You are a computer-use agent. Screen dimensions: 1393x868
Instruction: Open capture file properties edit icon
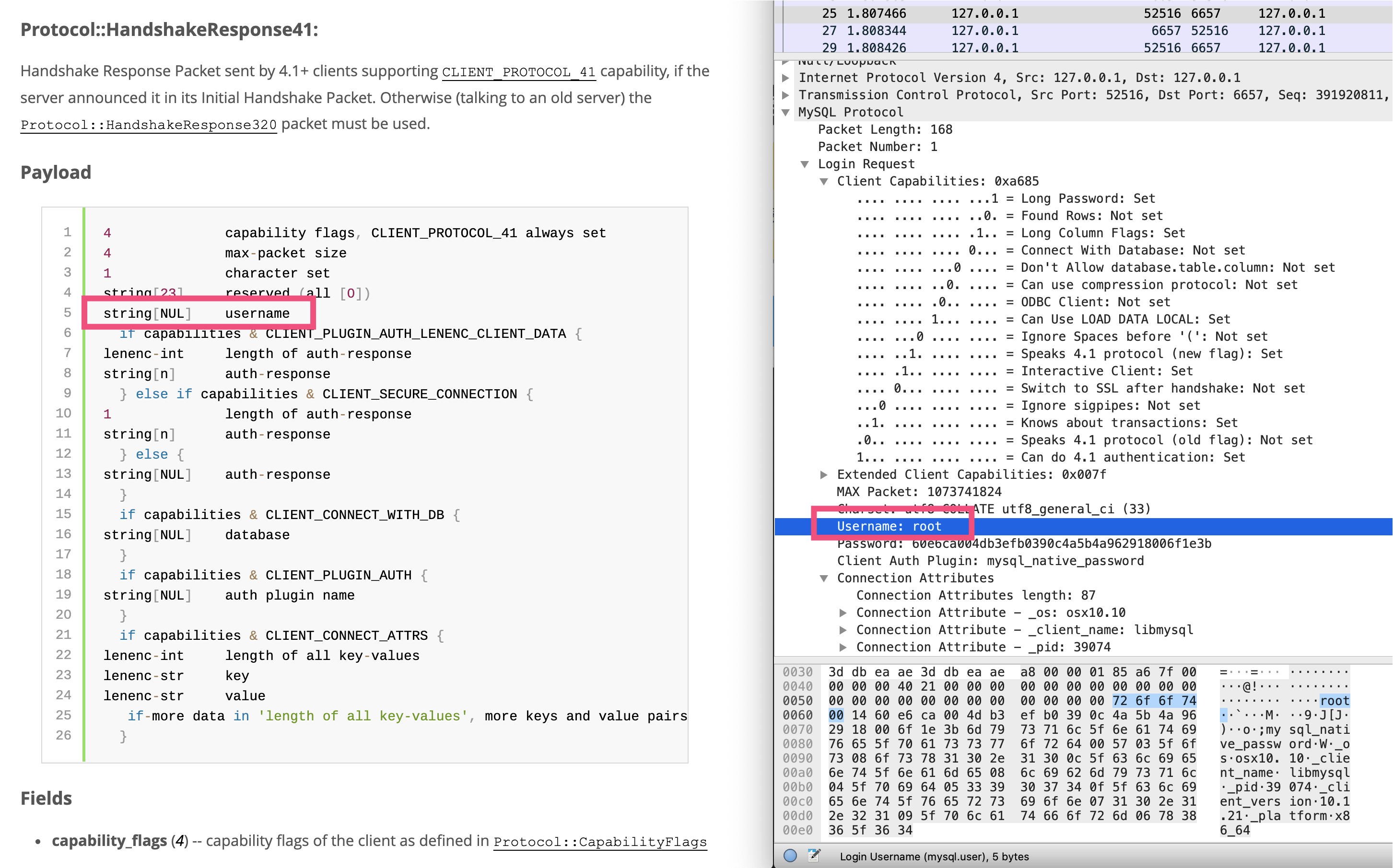814,856
